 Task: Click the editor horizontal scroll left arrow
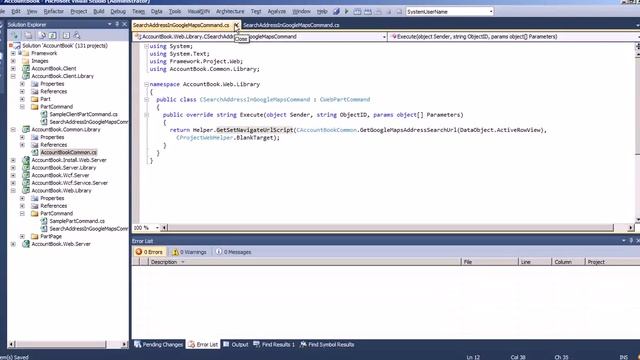164,228
